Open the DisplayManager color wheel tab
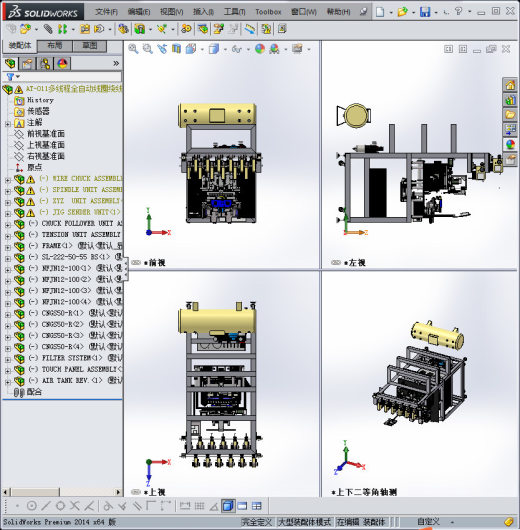The width and height of the screenshot is (520, 530). (x=63, y=64)
